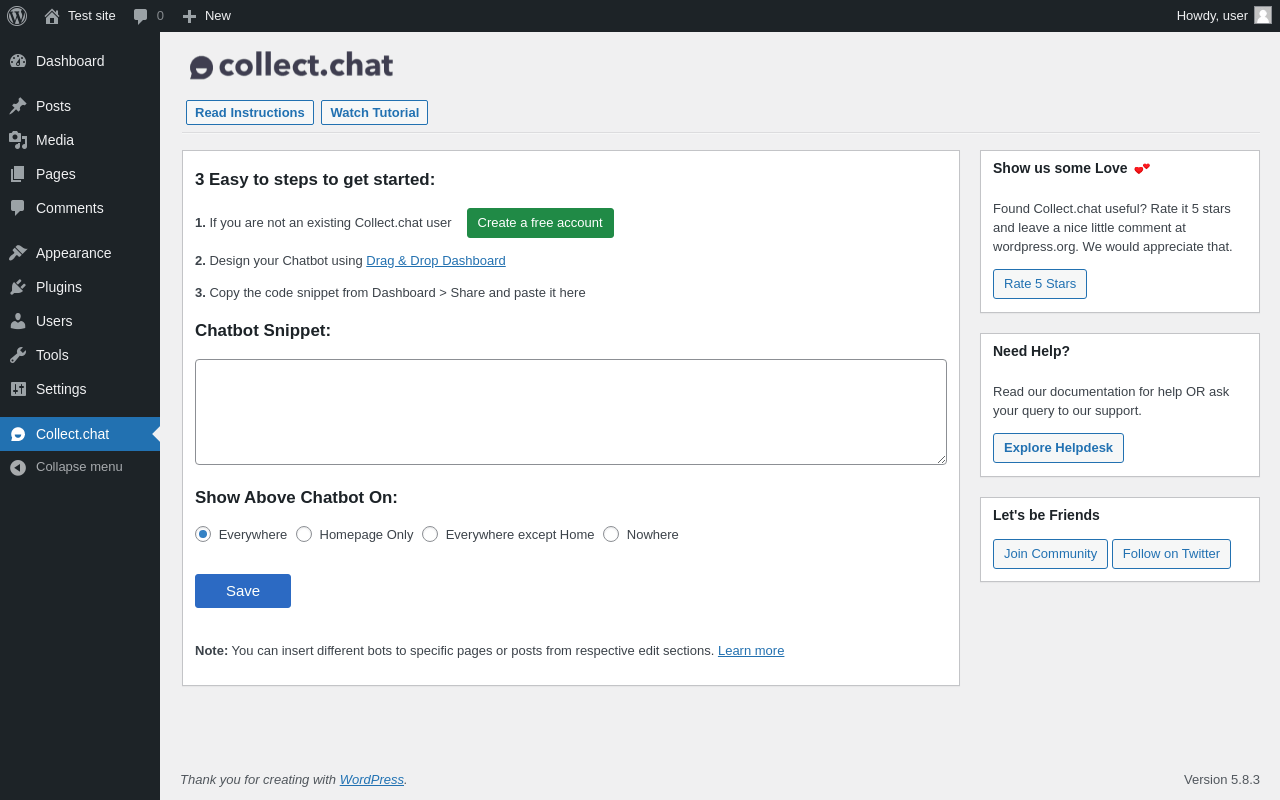
Task: Choose Everywhere except Home radio button
Action: click(430, 534)
